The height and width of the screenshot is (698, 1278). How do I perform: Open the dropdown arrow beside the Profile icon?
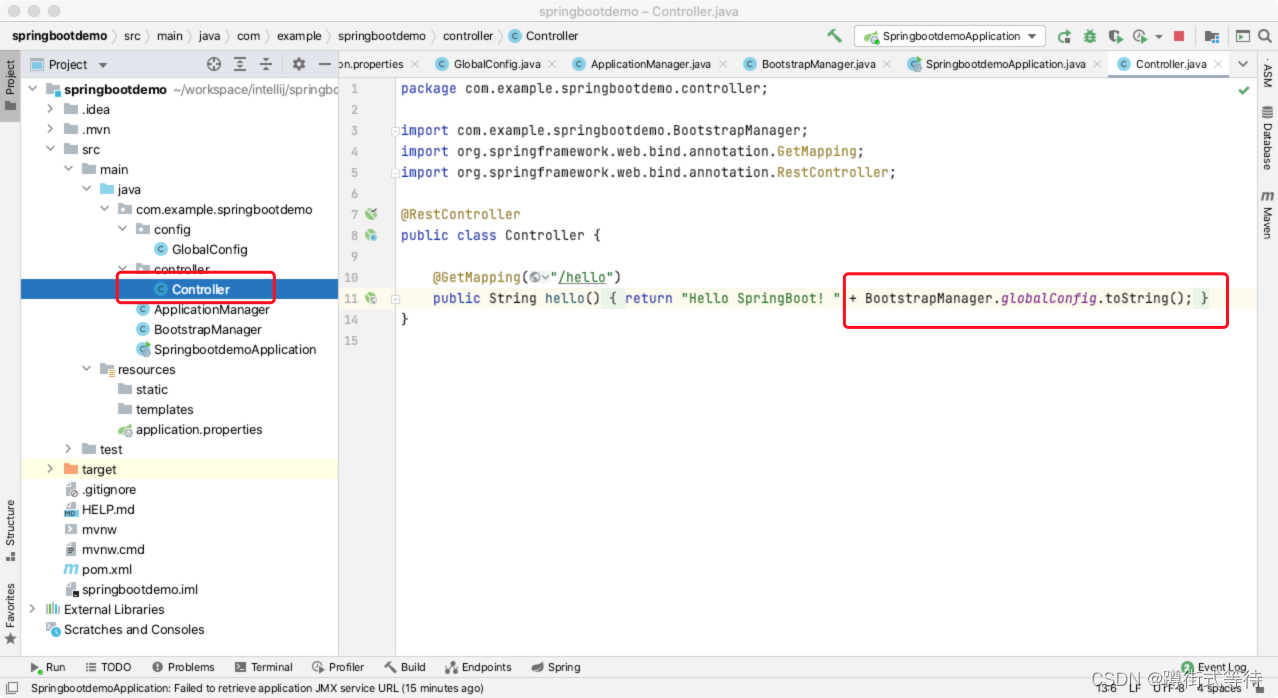point(1158,36)
